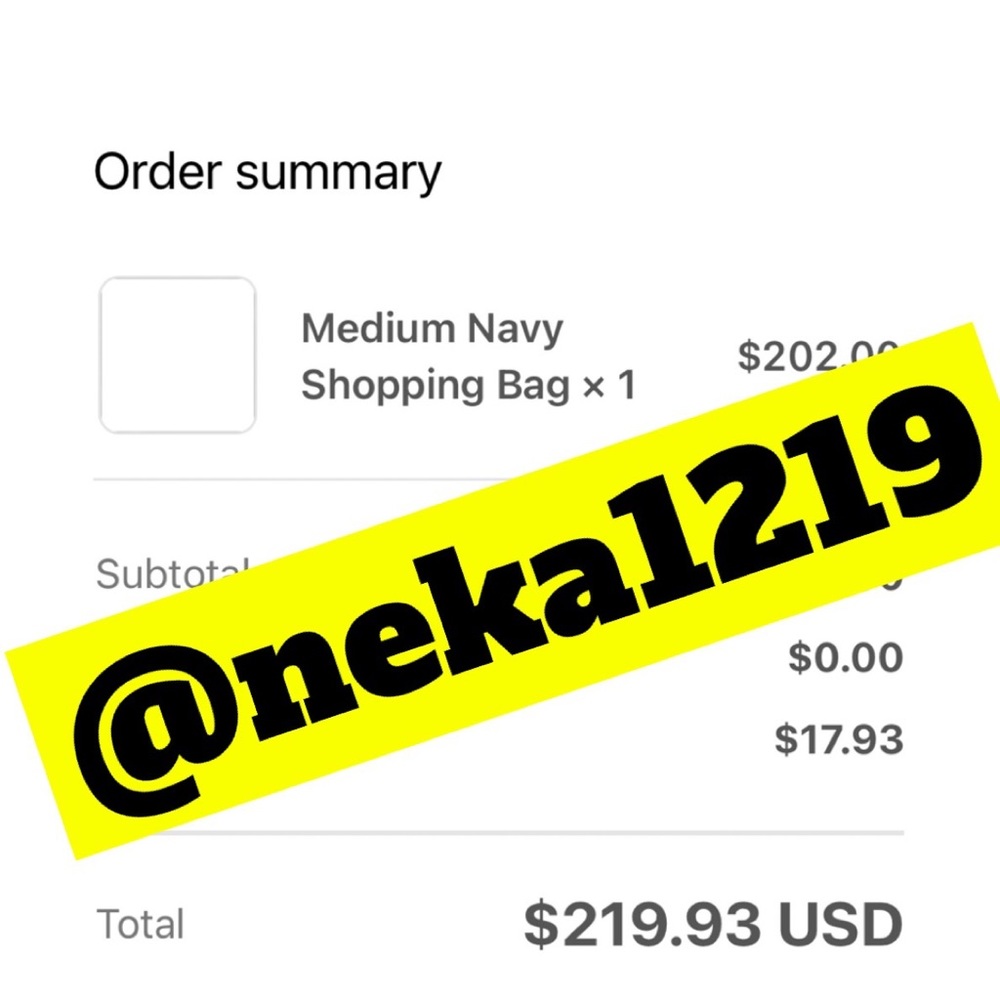Click the word summary in the heading

pyautogui.click(x=339, y=173)
